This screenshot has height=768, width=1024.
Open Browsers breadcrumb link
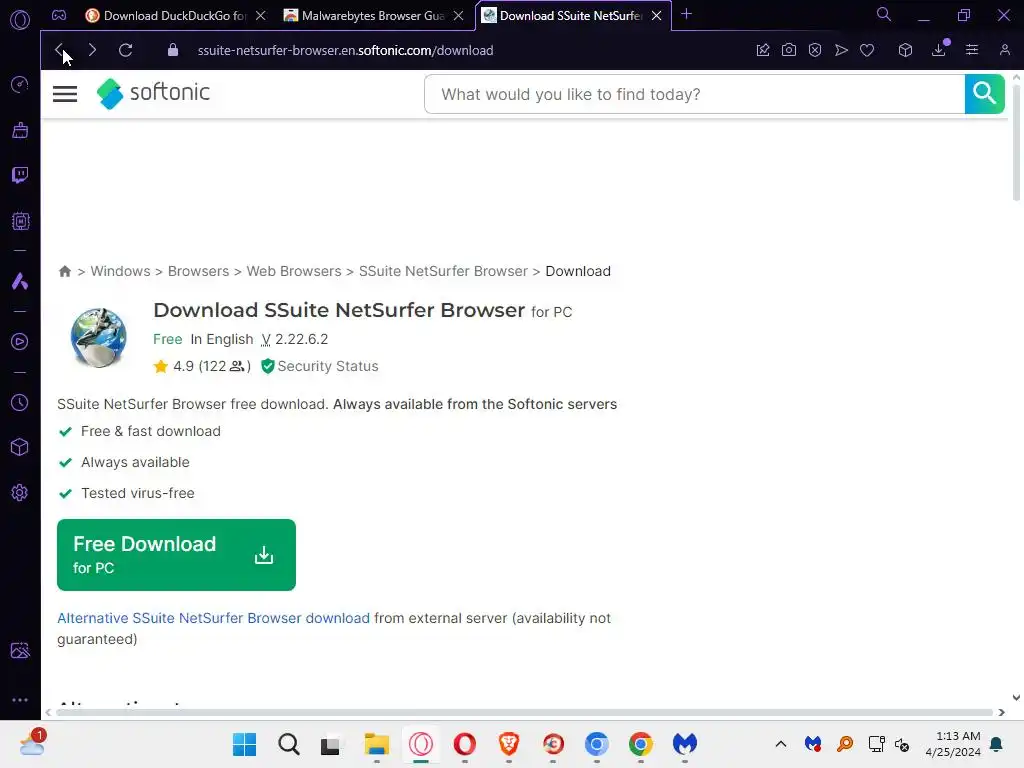199,271
